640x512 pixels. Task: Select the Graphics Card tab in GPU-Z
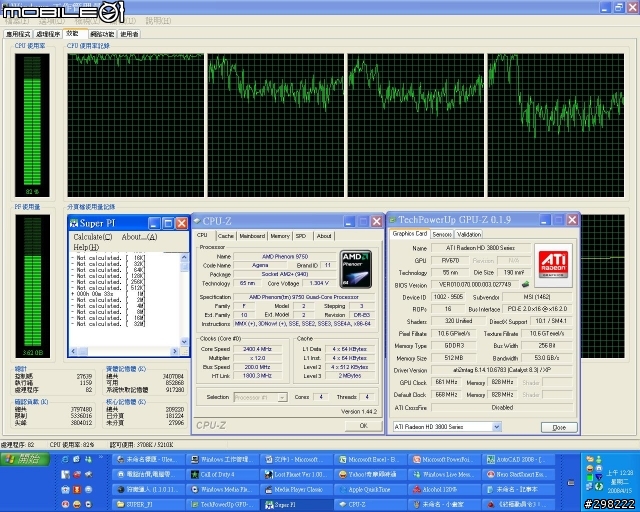[x=410, y=234]
